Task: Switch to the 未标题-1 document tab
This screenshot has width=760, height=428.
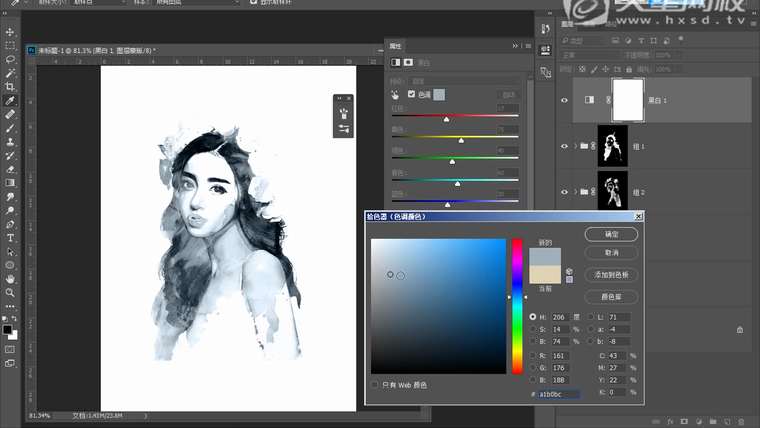Action: (95, 49)
